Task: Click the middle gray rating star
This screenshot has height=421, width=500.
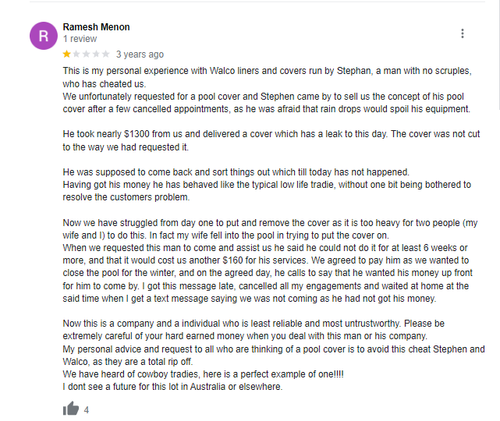Action: pos(86,54)
